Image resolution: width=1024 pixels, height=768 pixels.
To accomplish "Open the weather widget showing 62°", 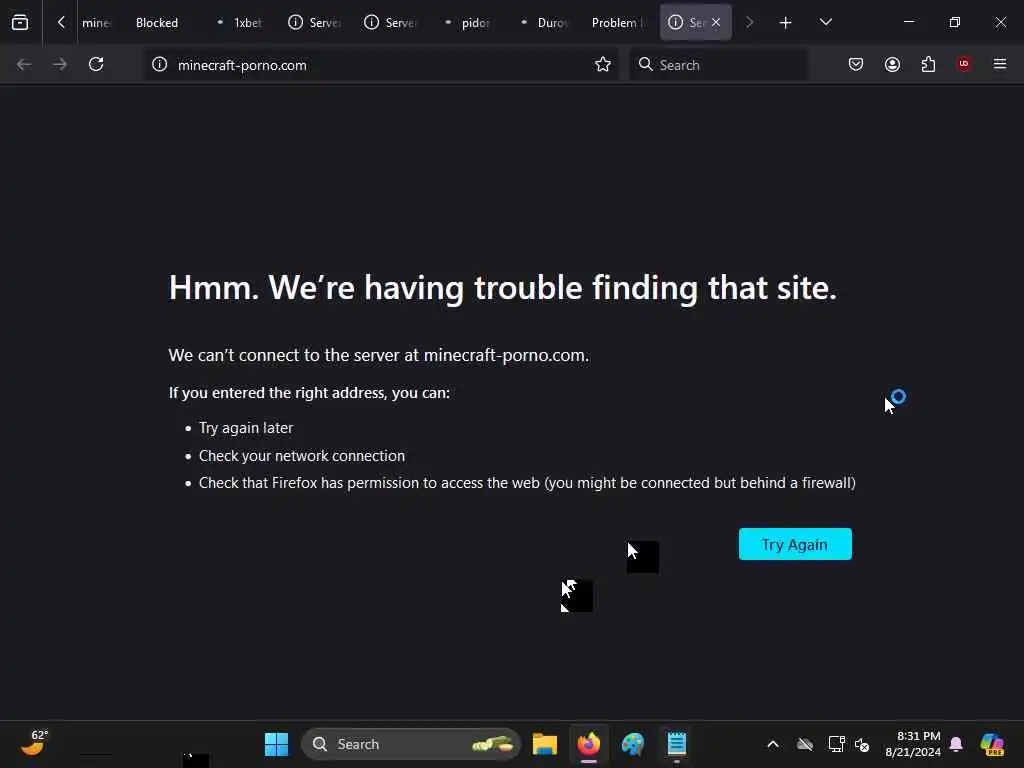I will click(34, 743).
